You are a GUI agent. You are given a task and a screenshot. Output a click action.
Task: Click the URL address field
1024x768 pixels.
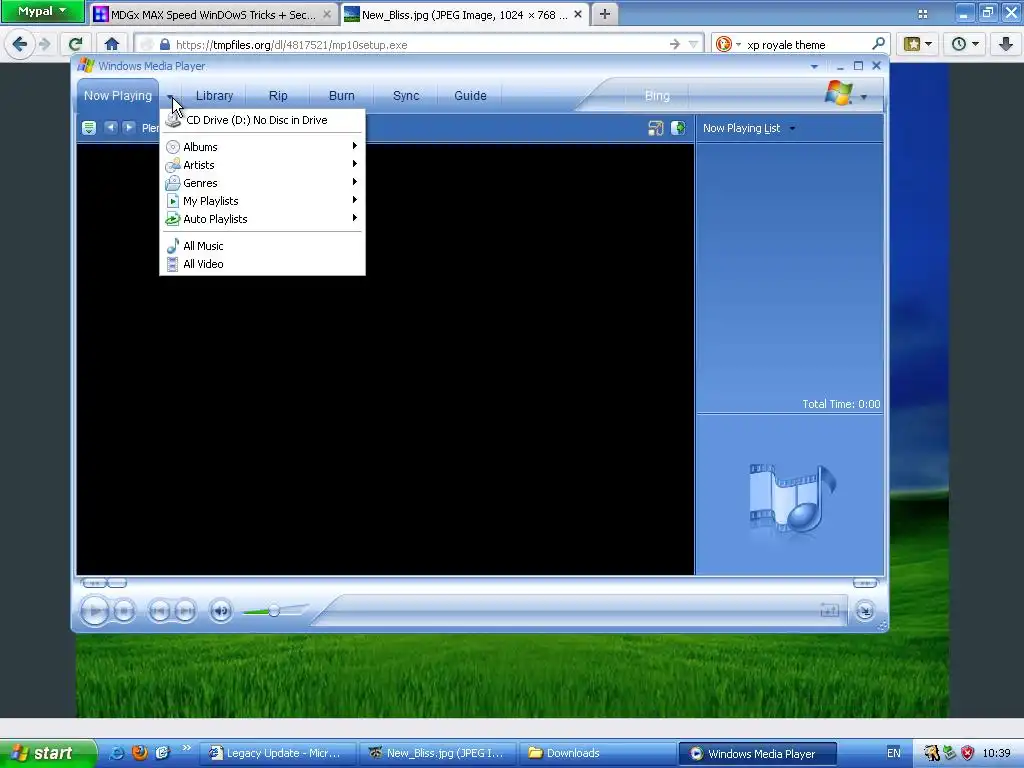pos(418,44)
